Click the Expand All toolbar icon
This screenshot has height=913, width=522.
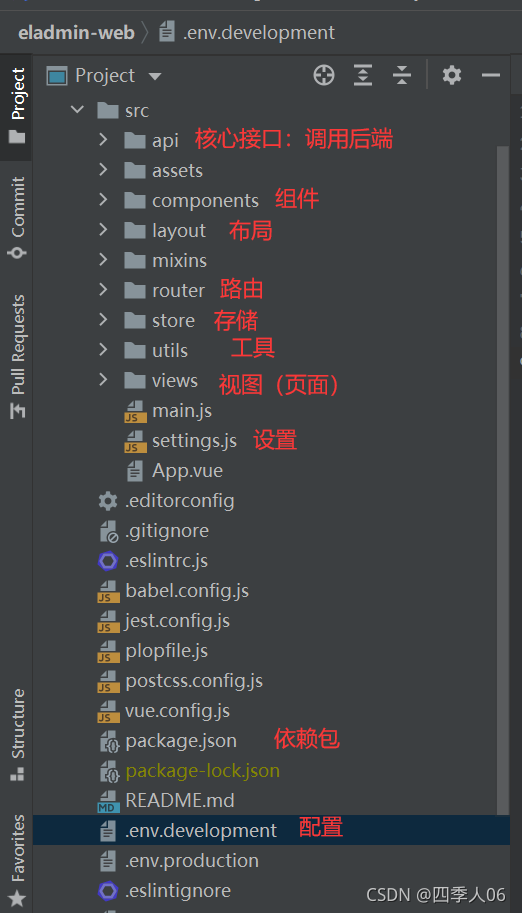click(363, 76)
